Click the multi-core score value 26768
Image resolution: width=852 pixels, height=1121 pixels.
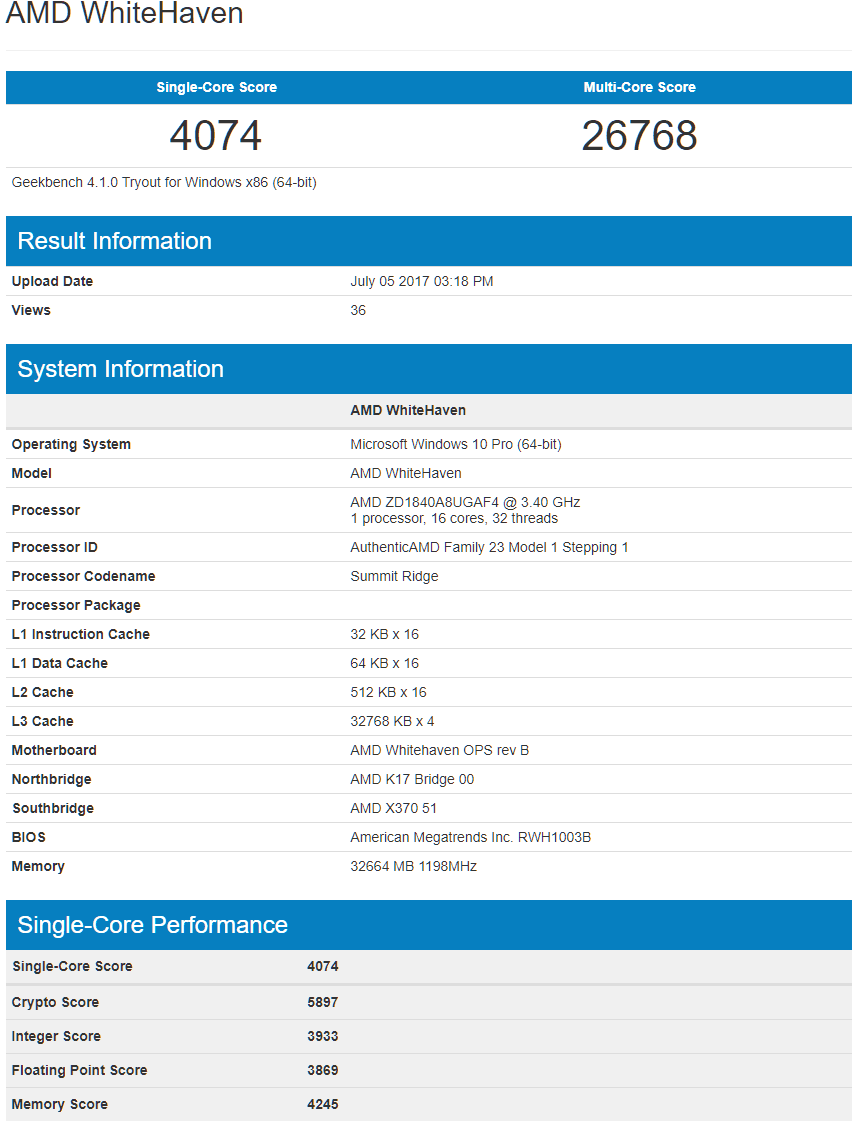pos(639,136)
